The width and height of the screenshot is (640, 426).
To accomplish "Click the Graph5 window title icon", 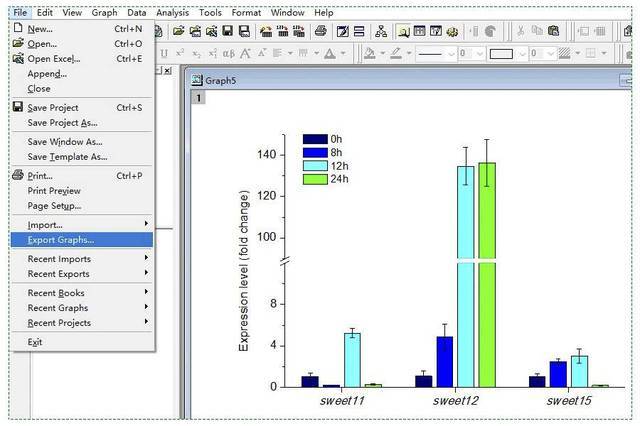I will 197,80.
